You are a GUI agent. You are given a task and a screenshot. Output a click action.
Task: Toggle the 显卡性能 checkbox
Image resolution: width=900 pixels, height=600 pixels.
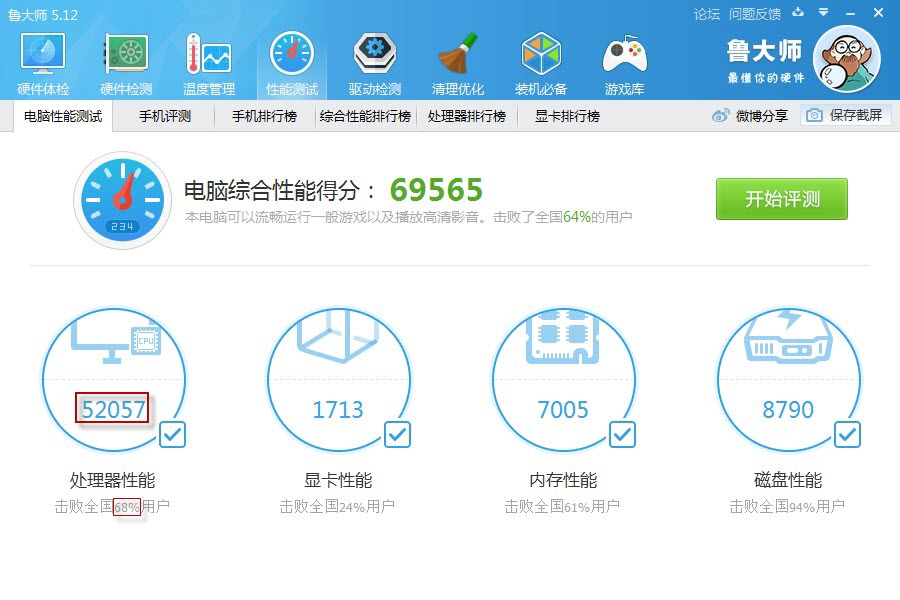[x=397, y=435]
